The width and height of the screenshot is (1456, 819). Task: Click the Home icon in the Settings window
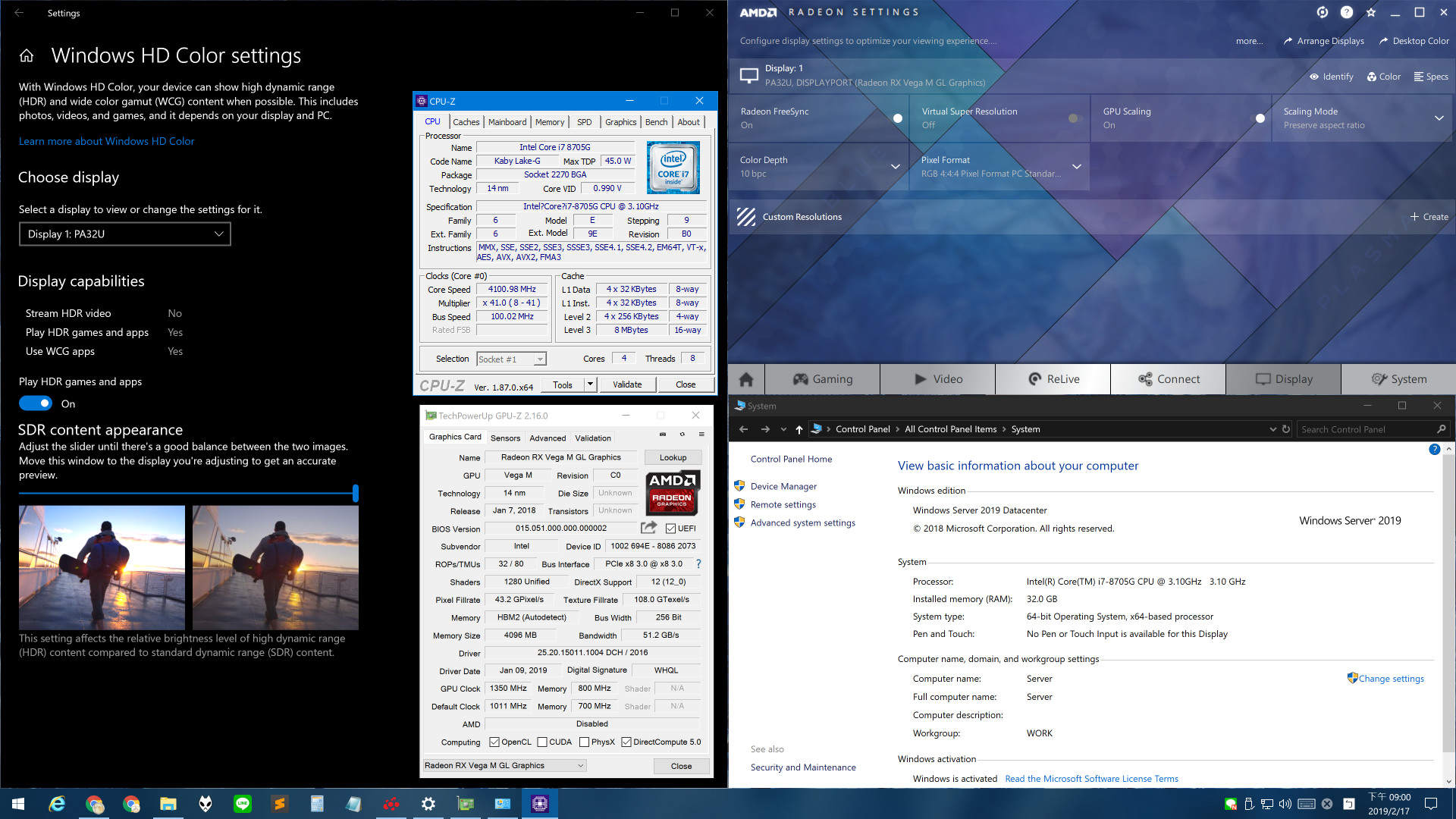pos(26,55)
